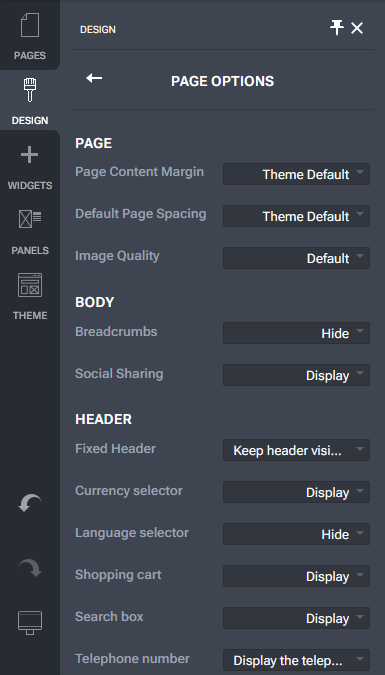The image size is (385, 675).
Task: Go back from Page Options
Action: 94,78
